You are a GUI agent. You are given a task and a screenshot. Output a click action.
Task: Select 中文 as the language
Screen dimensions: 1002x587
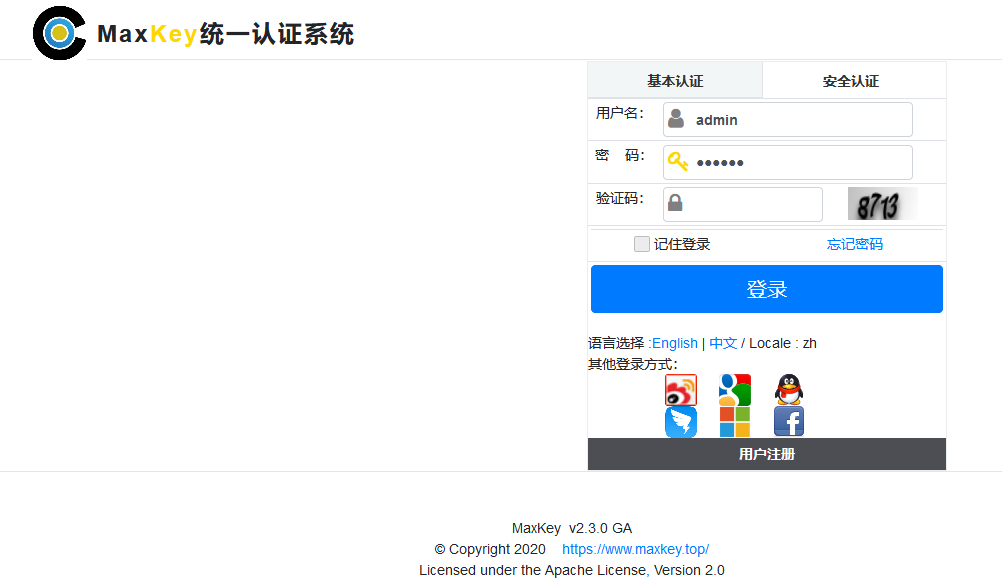click(x=722, y=343)
